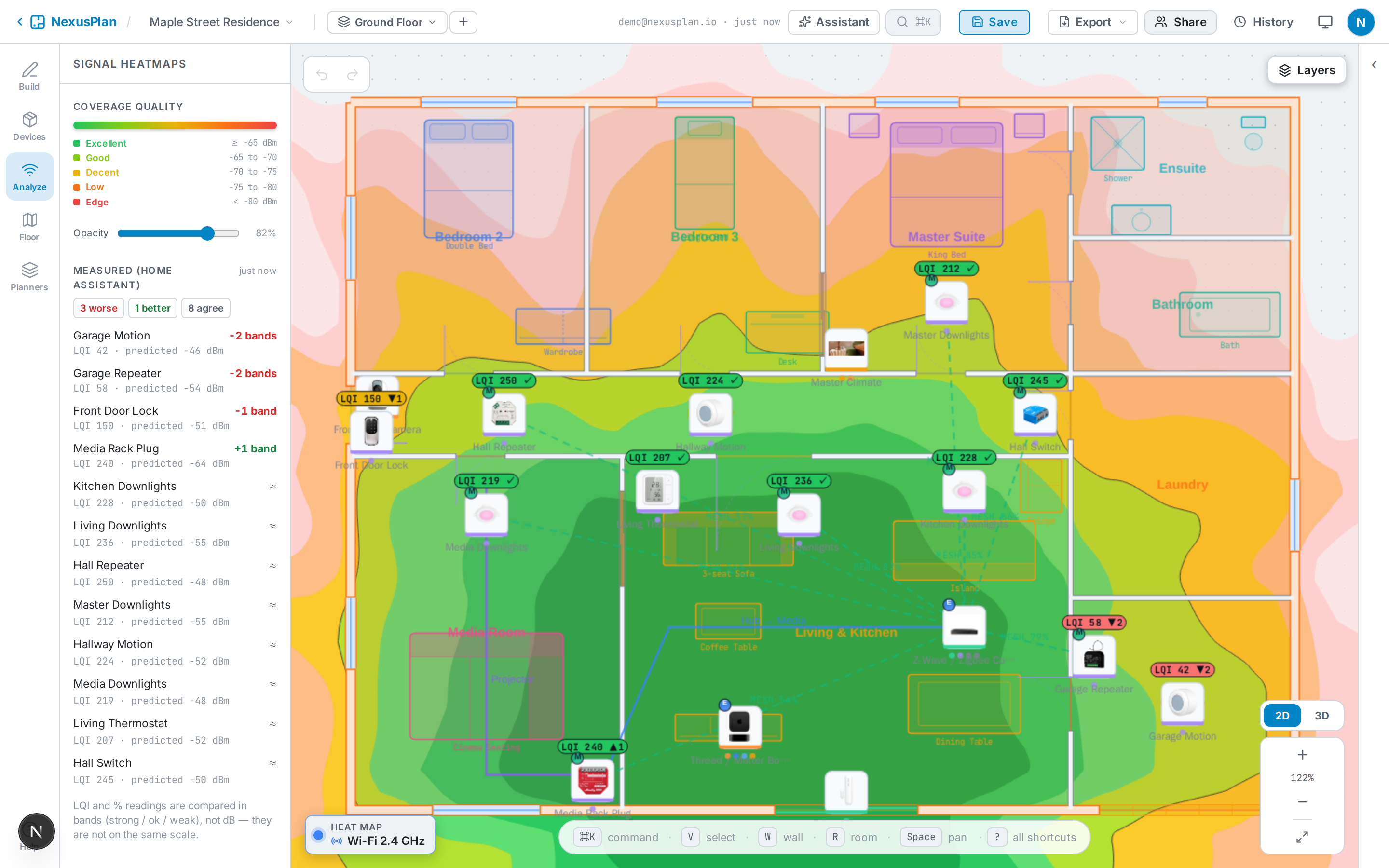Select the Garage Motion sensor on plan
The height and width of the screenshot is (868, 1389).
1183,703
